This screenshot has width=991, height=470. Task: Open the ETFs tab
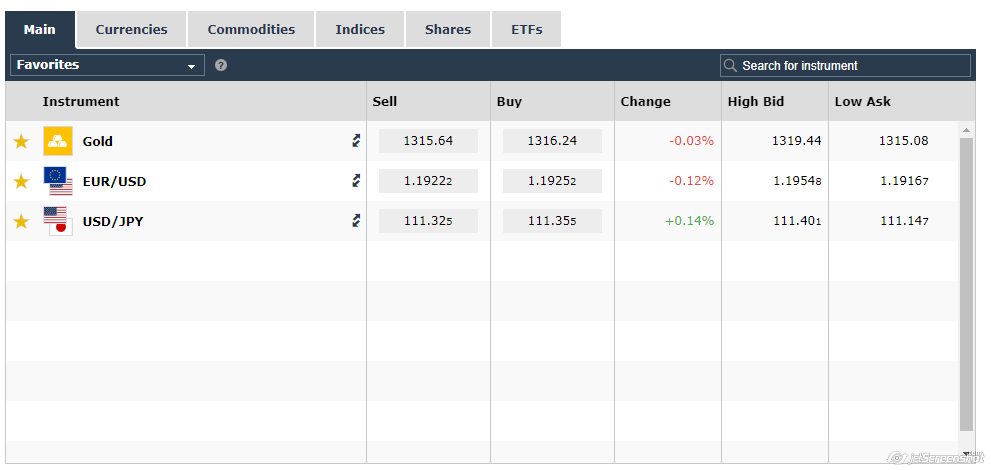(526, 30)
